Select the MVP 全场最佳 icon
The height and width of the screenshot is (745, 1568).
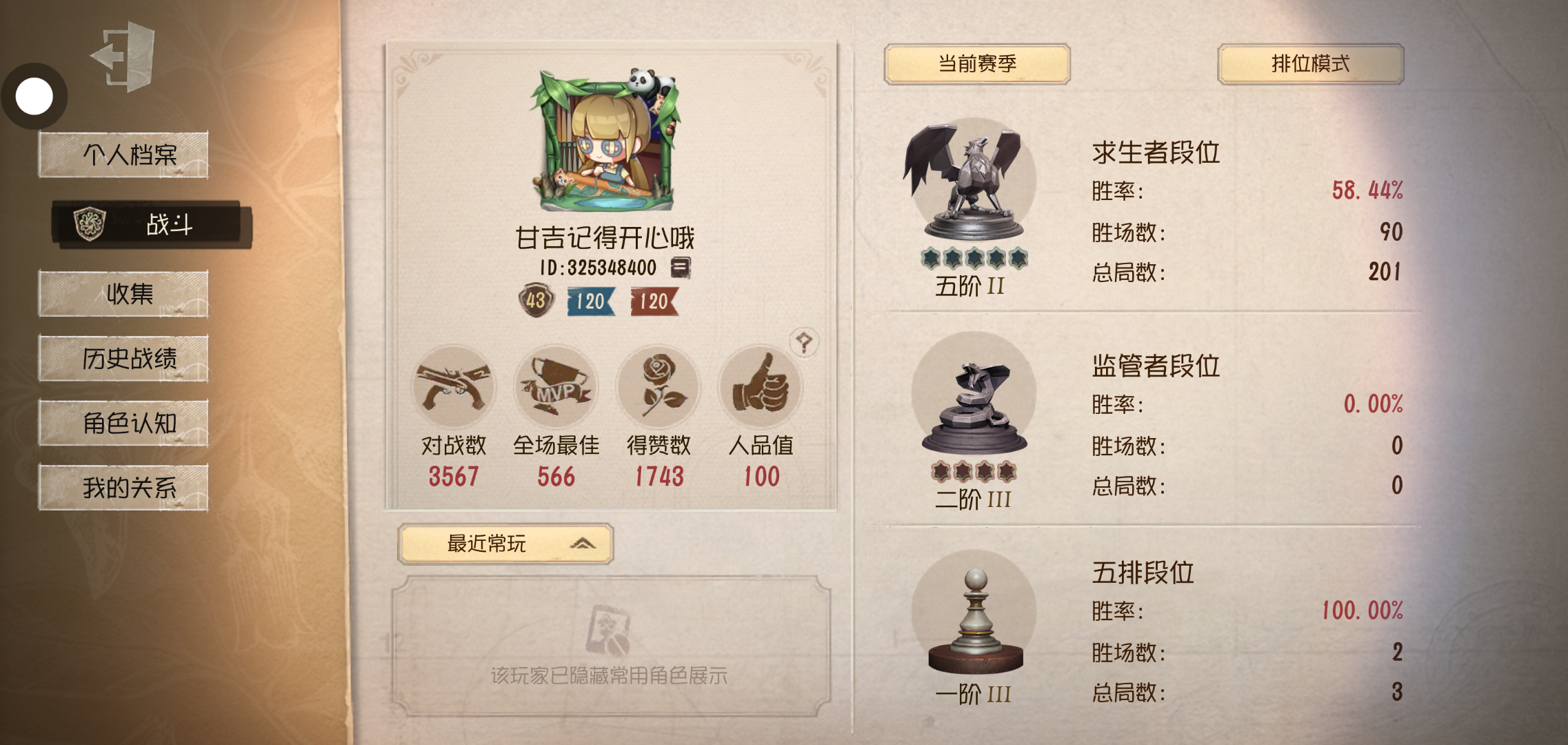(556, 387)
